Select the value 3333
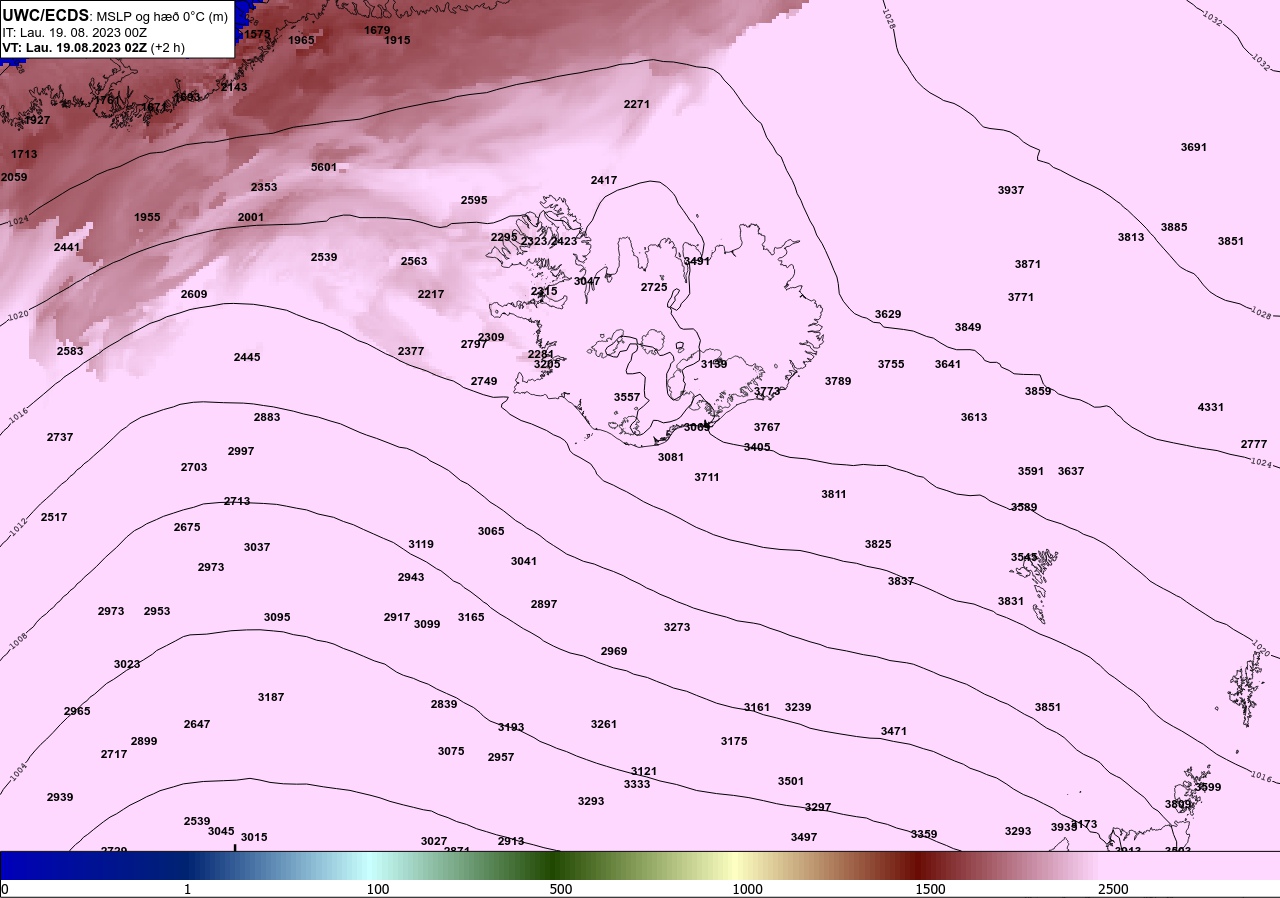Image resolution: width=1280 pixels, height=898 pixels. click(x=637, y=784)
